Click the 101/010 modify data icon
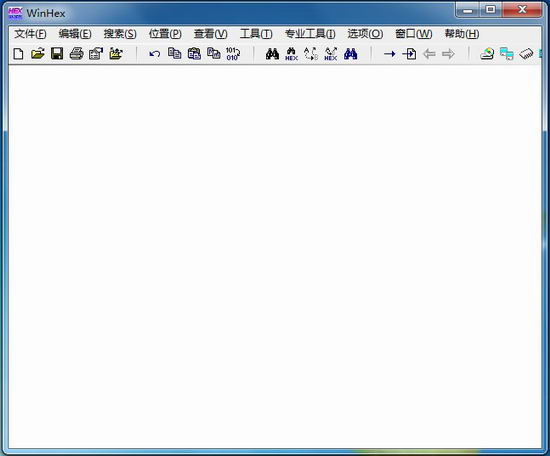The height and width of the screenshot is (456, 550). click(x=233, y=54)
